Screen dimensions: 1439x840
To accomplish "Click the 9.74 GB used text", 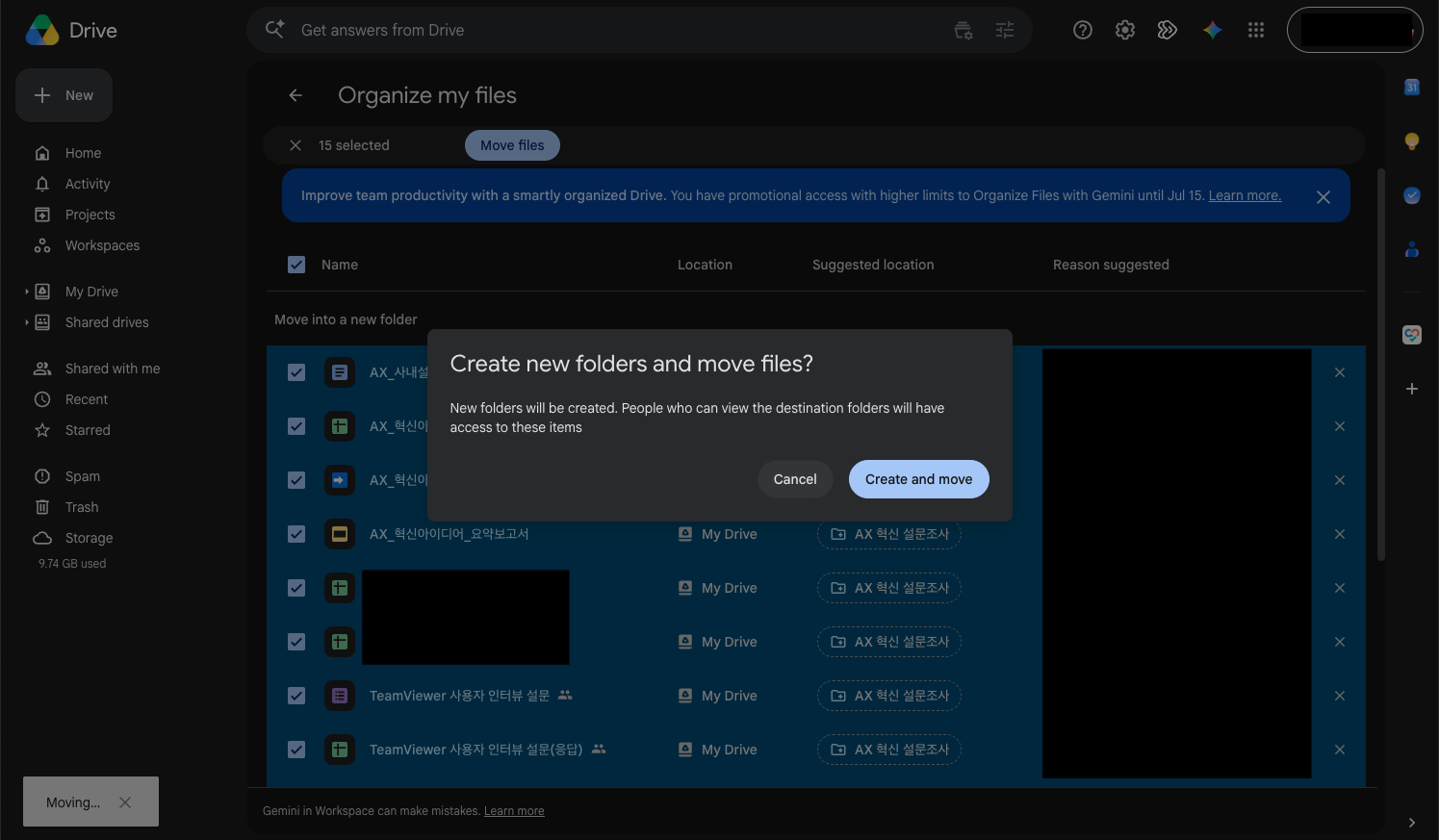I will pos(72,564).
